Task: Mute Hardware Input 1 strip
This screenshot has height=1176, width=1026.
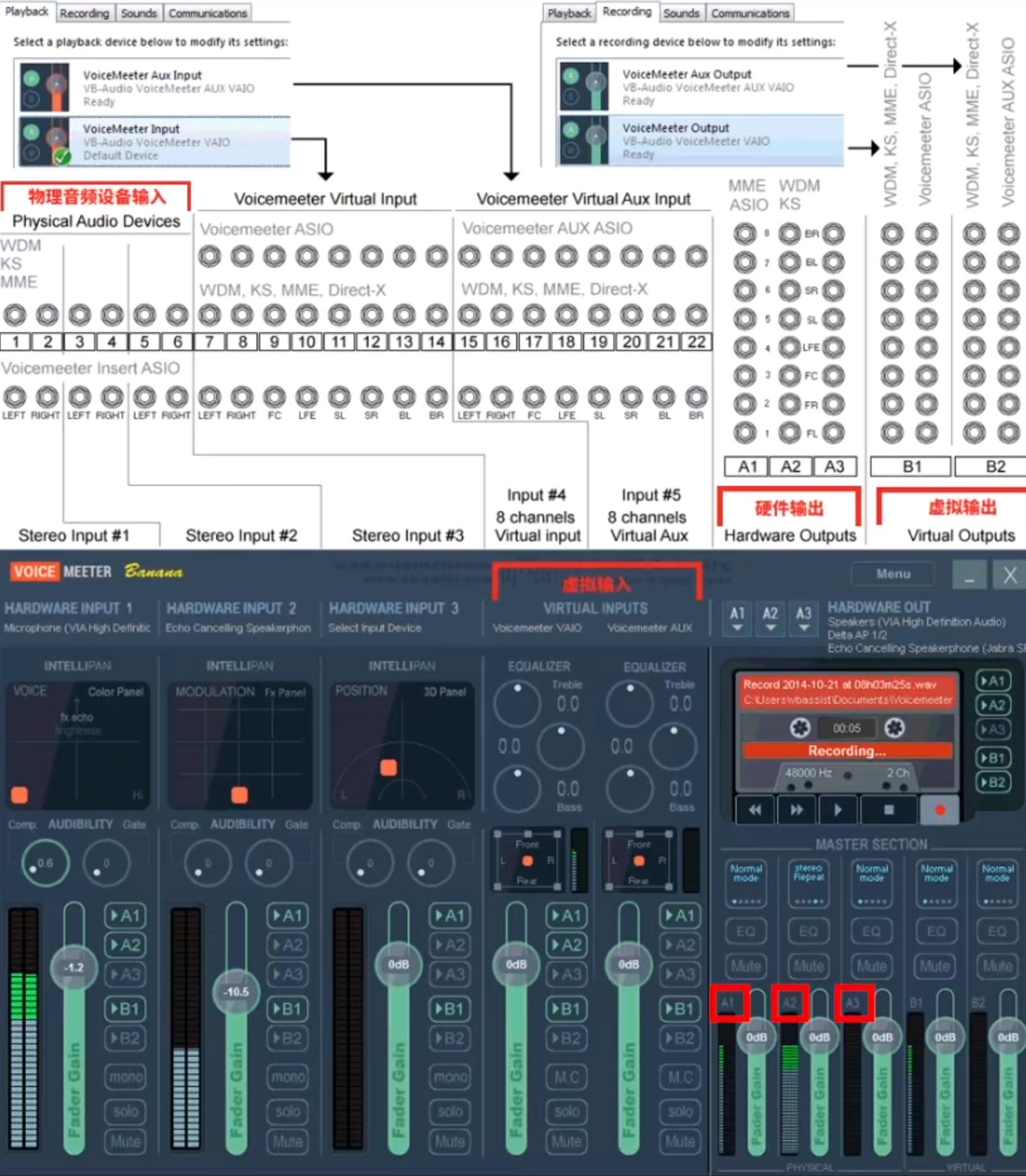Action: point(125,1141)
